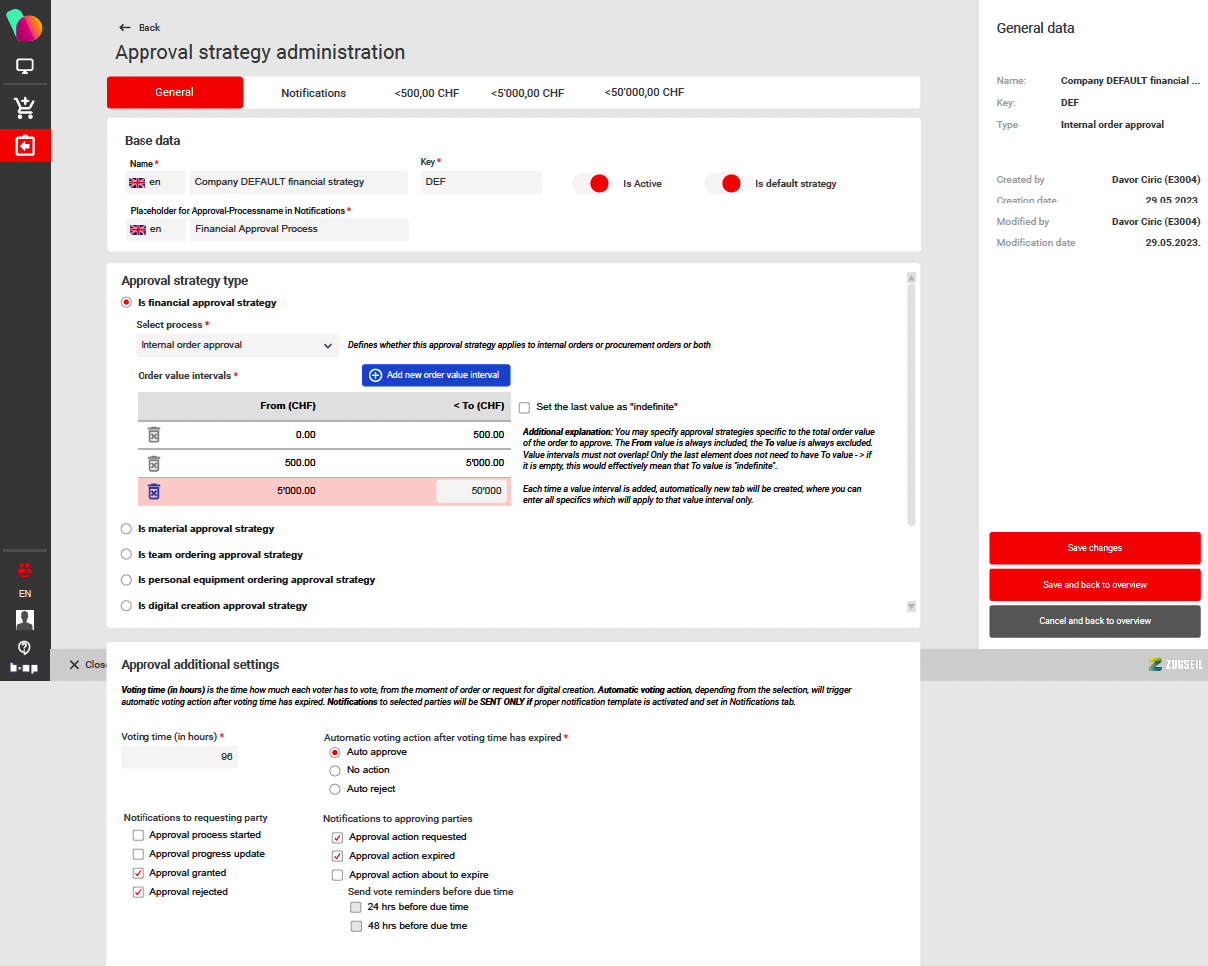
Task: Click 'Add new order value interval' button
Action: pos(436,375)
